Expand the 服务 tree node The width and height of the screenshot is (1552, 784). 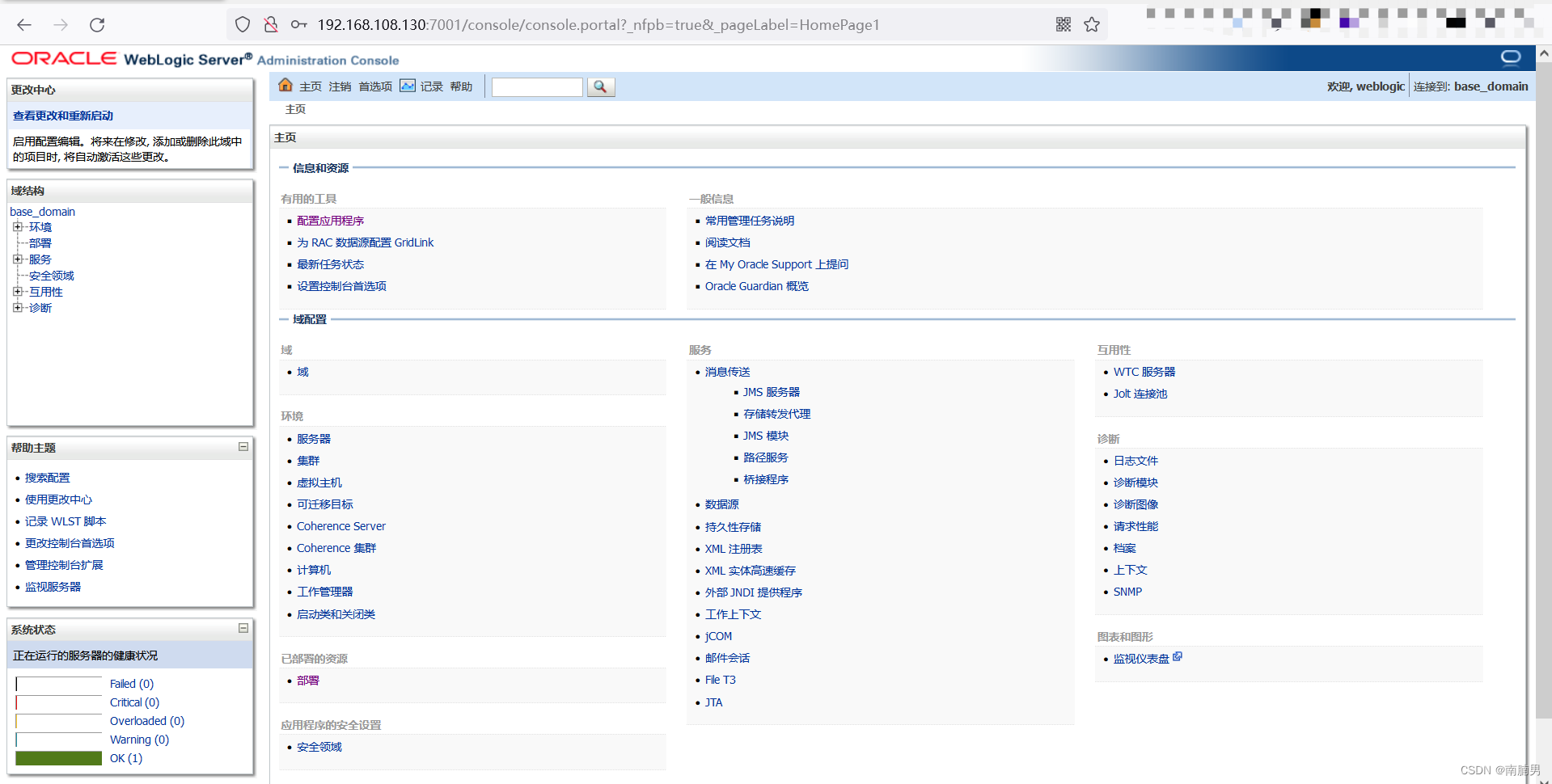pyautogui.click(x=18, y=259)
